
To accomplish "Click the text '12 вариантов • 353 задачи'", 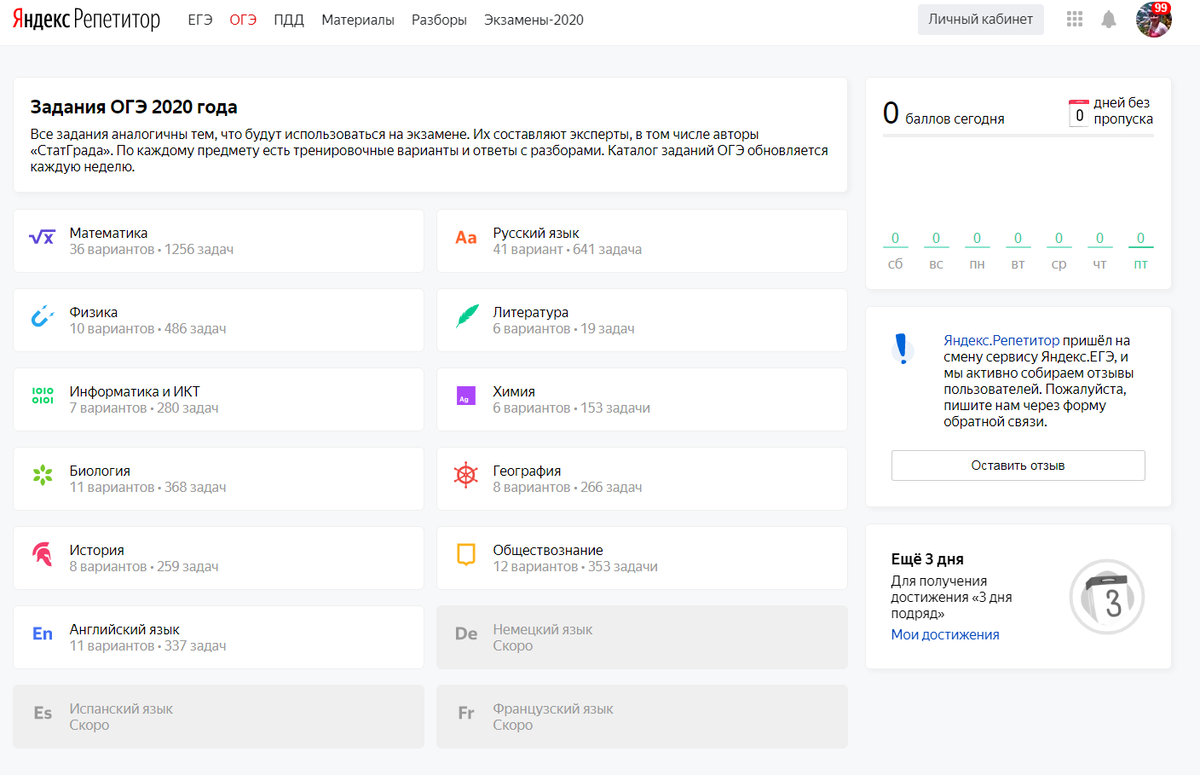I will pyautogui.click(x=575, y=566).
